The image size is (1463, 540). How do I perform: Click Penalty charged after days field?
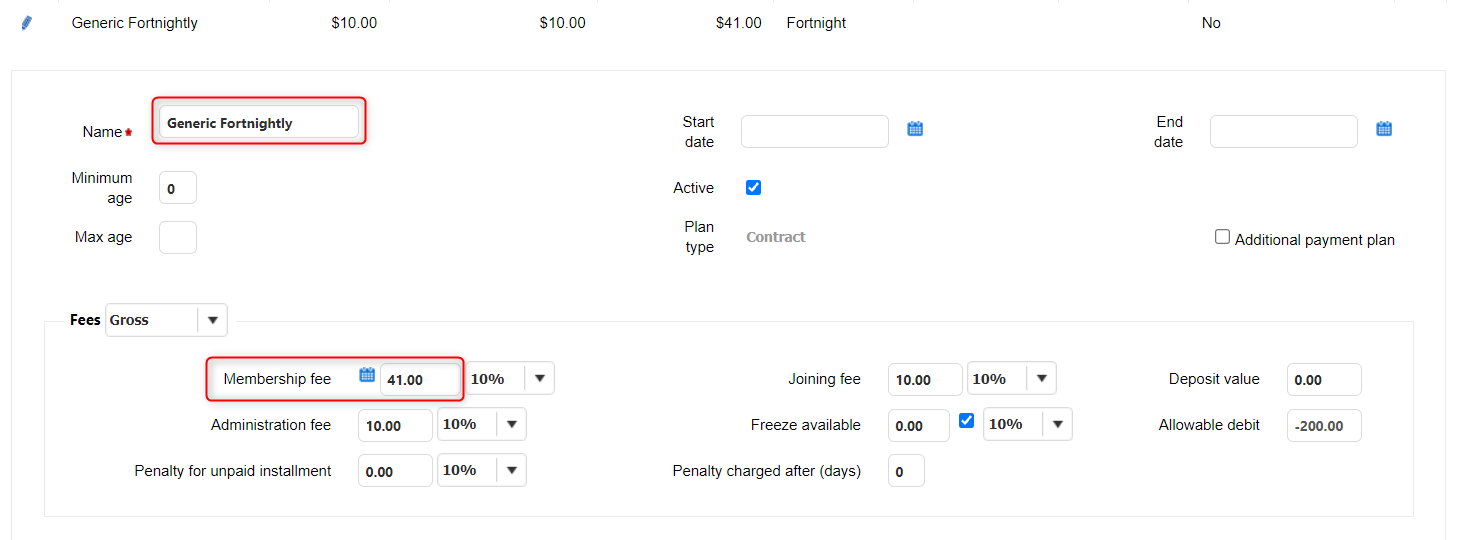906,471
